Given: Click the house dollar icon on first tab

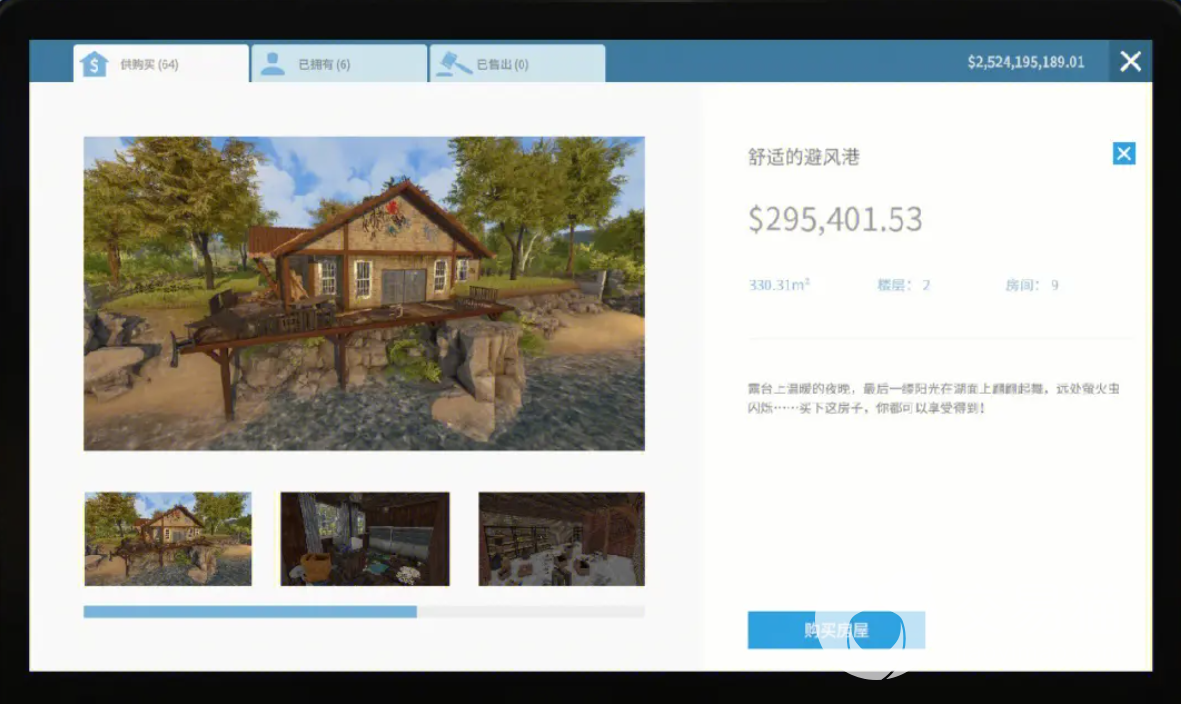Looking at the screenshot, I should pyautogui.click(x=94, y=64).
